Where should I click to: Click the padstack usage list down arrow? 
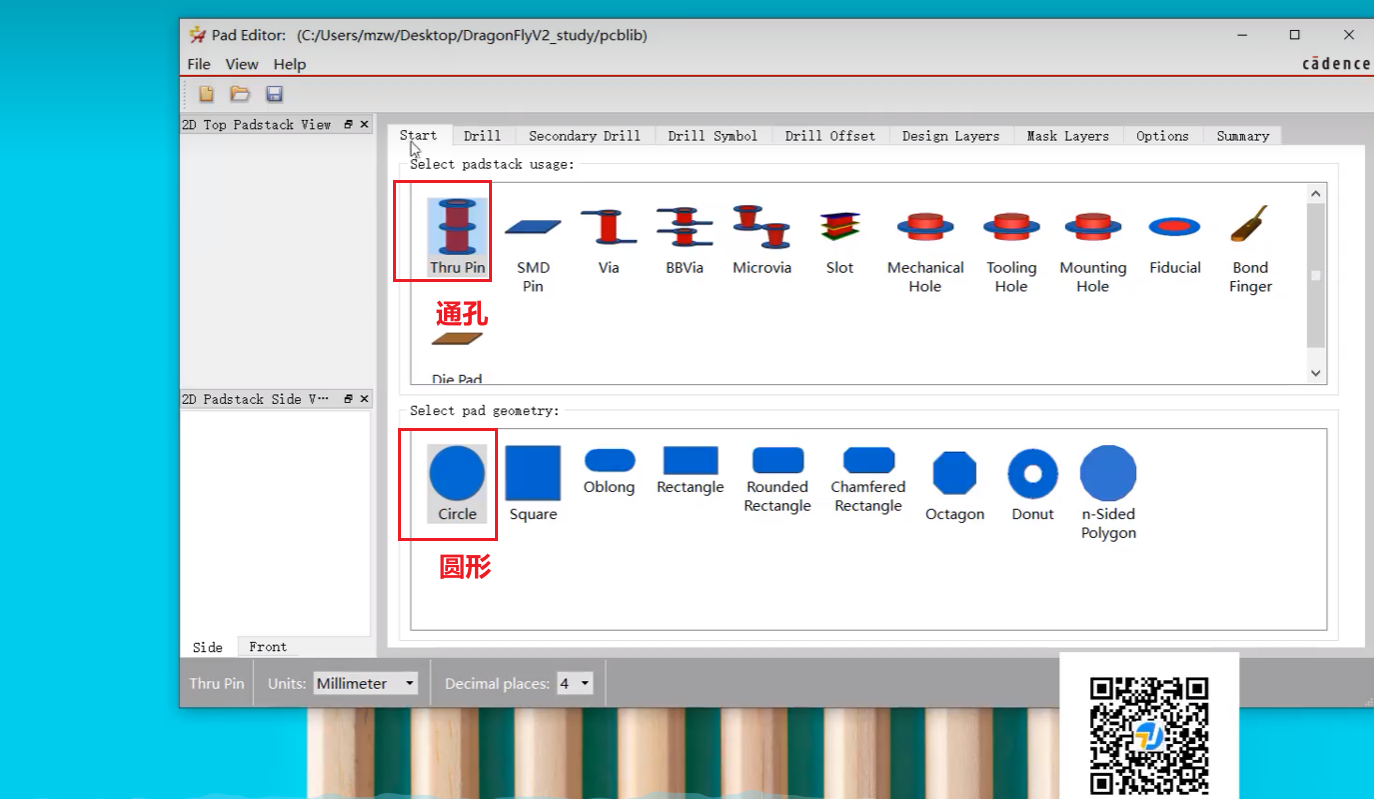(x=1316, y=372)
